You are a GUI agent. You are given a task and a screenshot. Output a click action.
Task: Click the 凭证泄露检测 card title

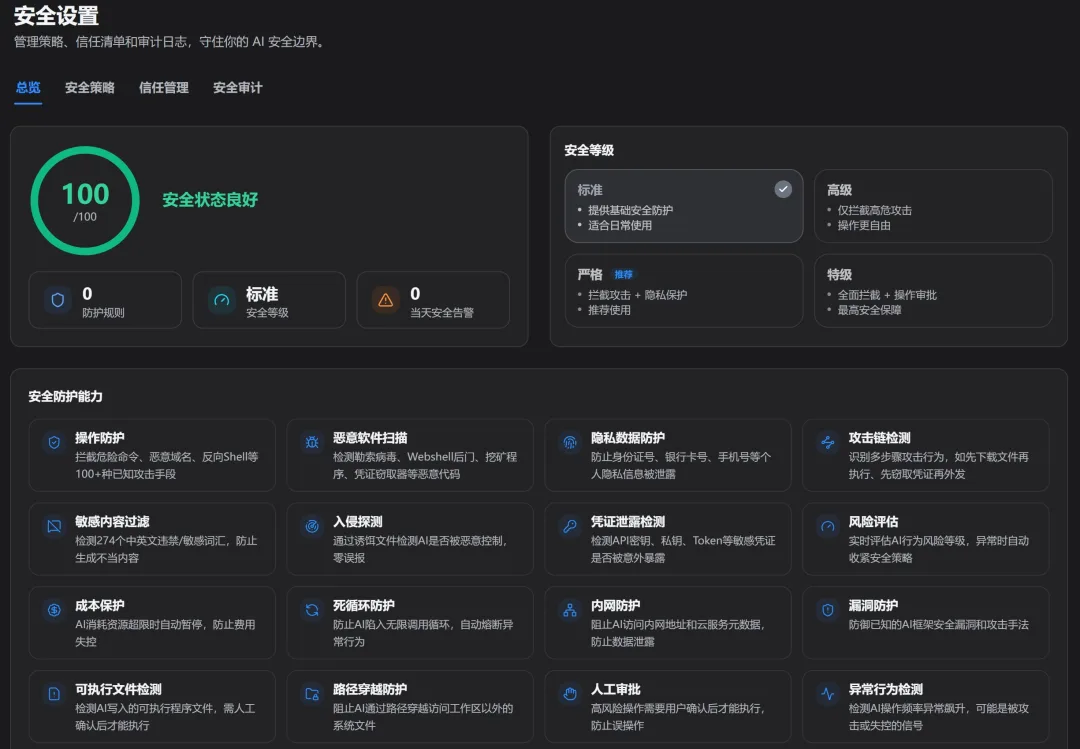[x=628, y=522]
